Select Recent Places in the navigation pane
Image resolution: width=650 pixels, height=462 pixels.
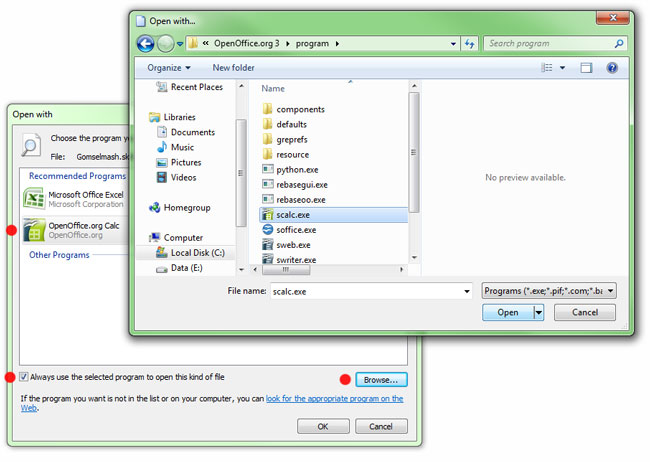(x=189, y=87)
